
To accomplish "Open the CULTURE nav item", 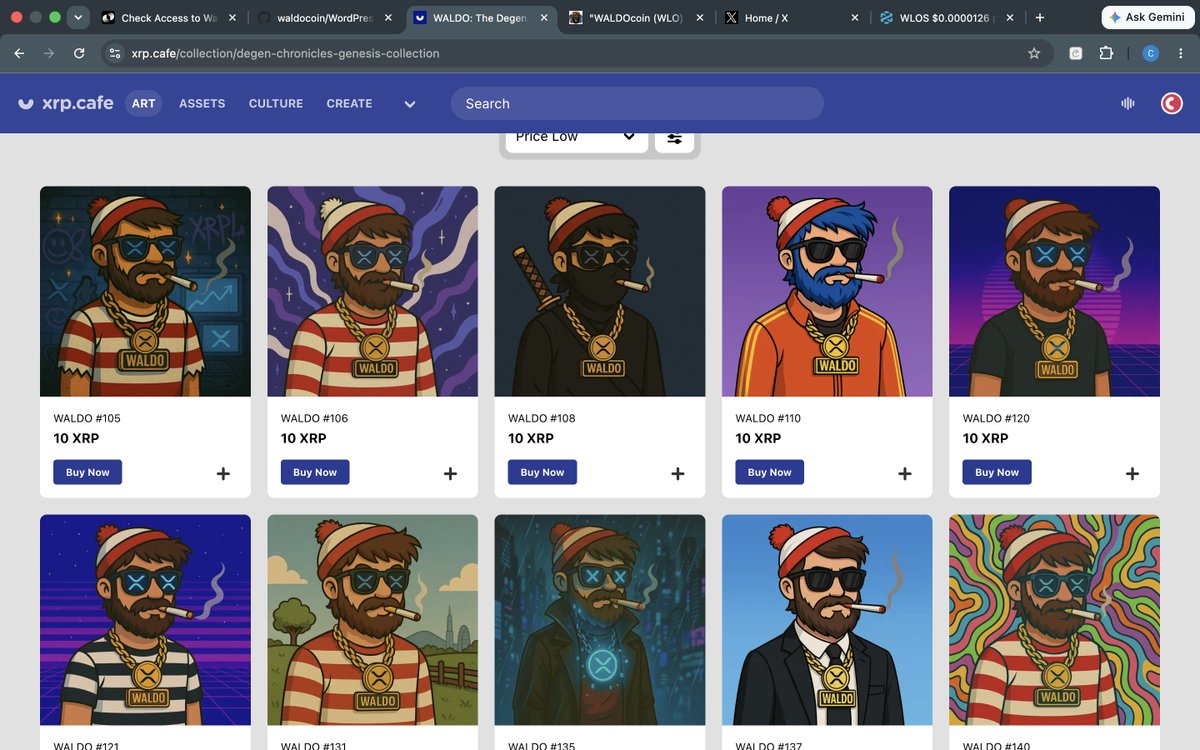I will [276, 103].
